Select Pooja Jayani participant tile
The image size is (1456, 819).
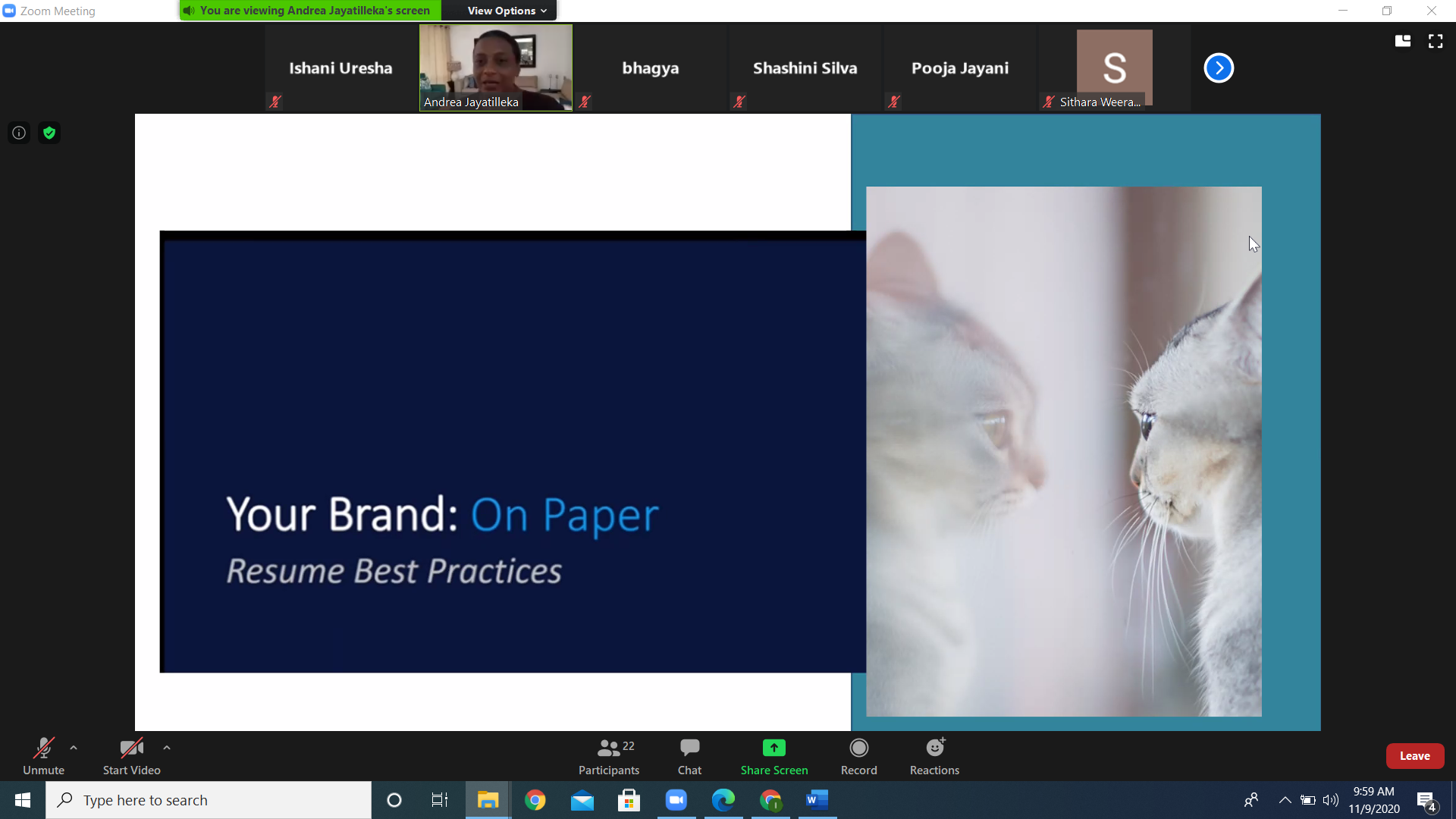point(959,68)
